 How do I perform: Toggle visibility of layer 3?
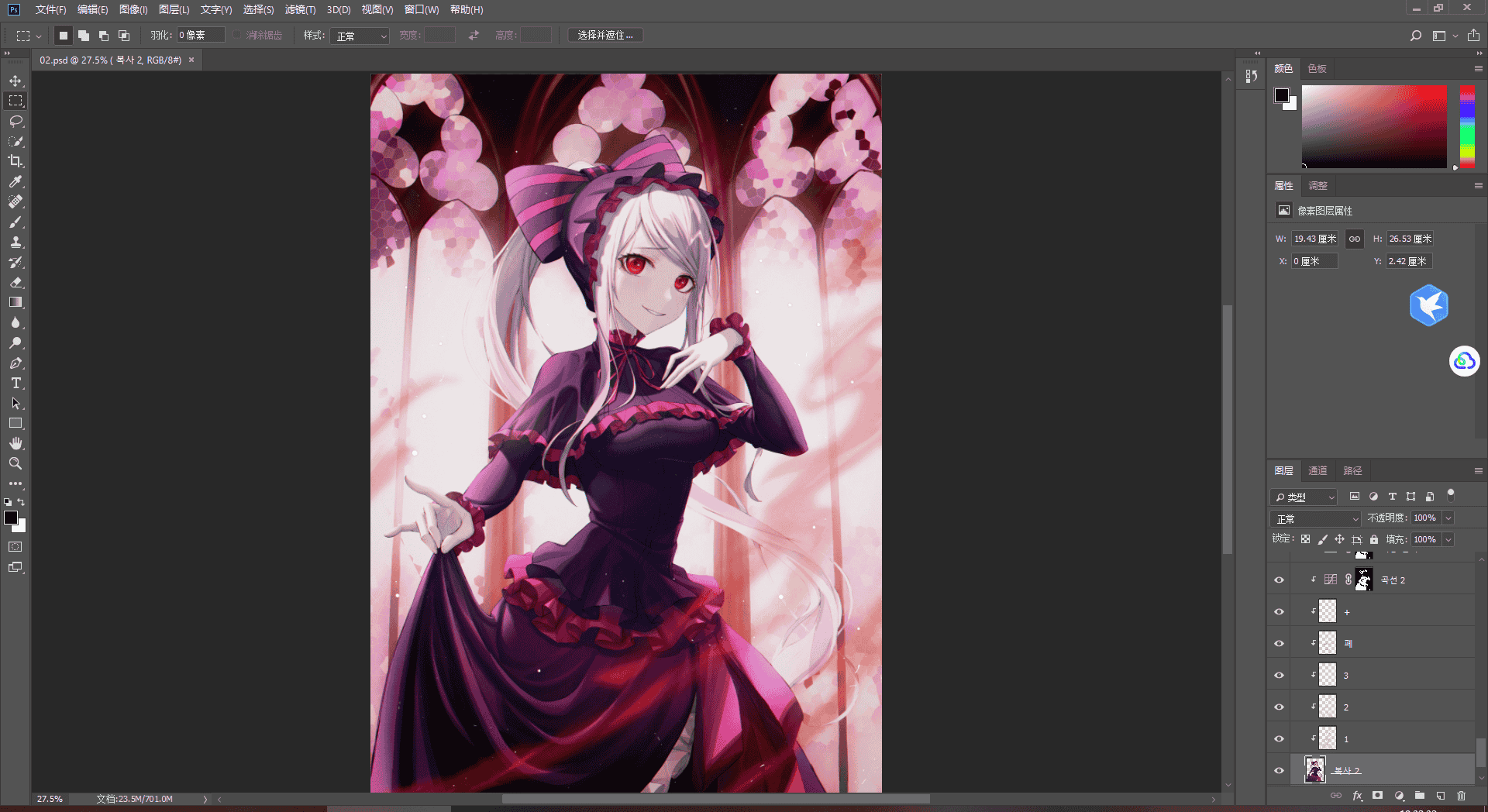click(x=1280, y=676)
